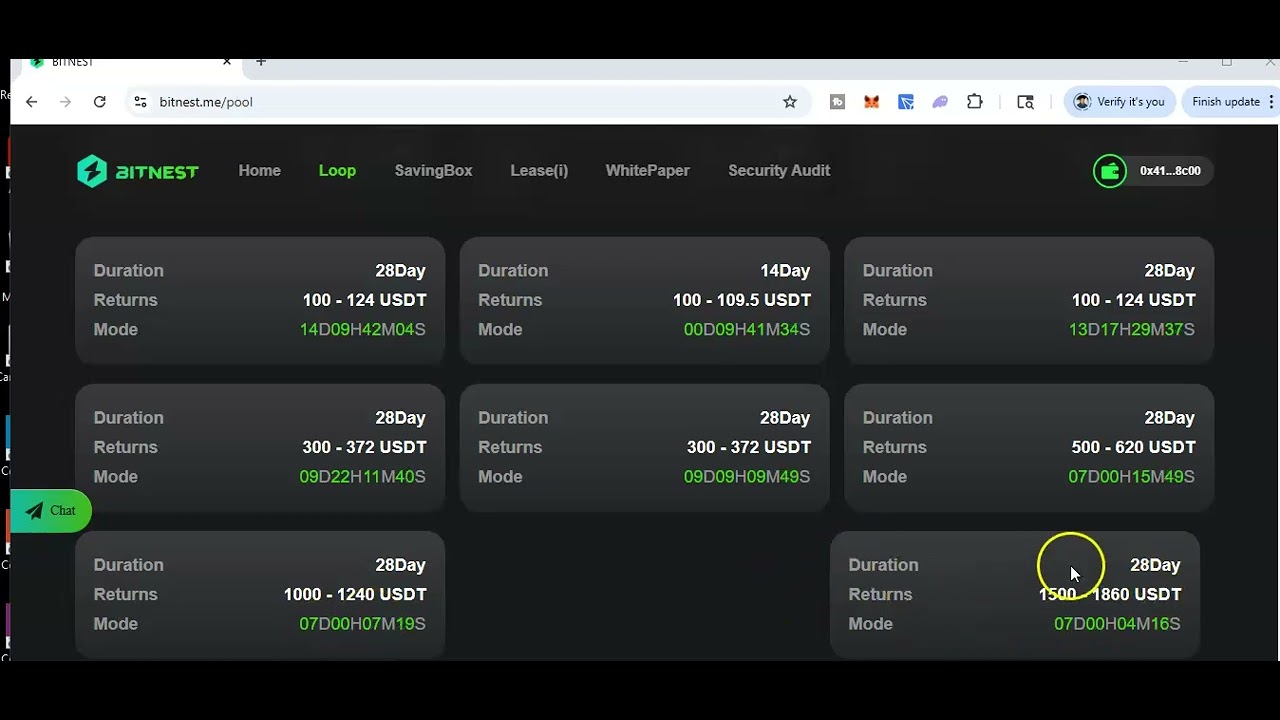Click the countdown 14D09H42M04S
The height and width of the screenshot is (720, 1280).
[x=363, y=330]
